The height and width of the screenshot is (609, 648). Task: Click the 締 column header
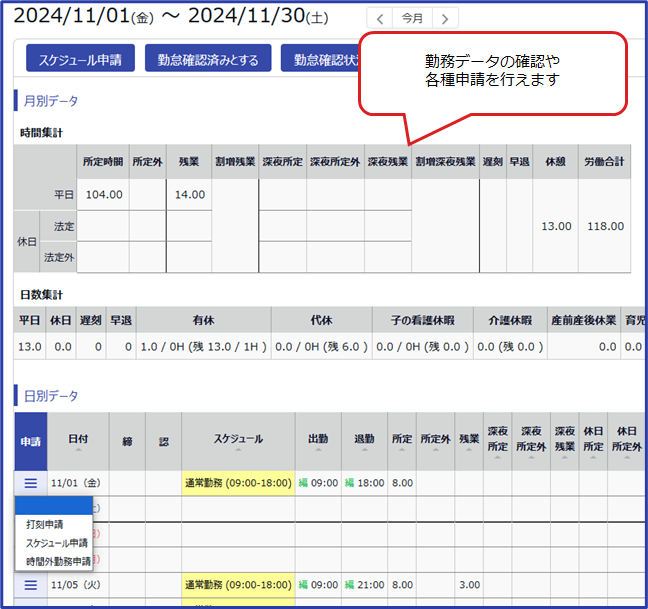(x=127, y=441)
